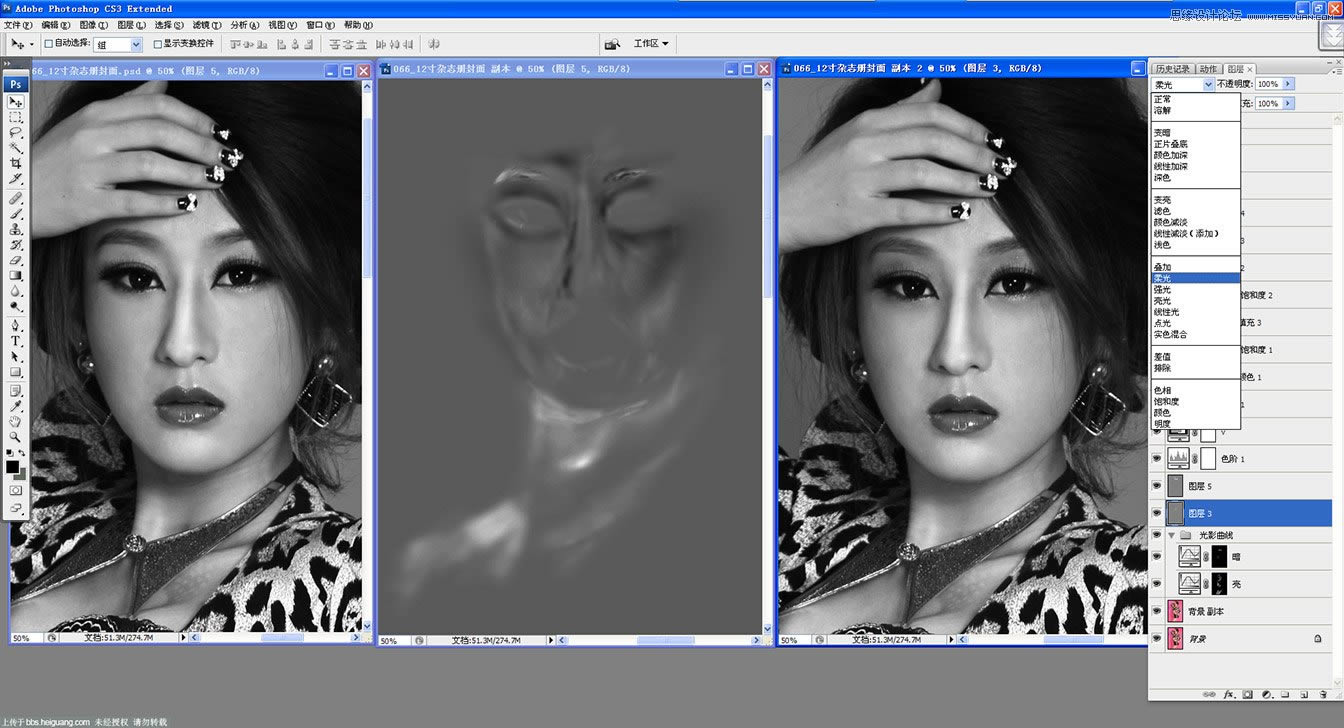
Task: Open Adobe Bridge from options bar
Action: (612, 44)
